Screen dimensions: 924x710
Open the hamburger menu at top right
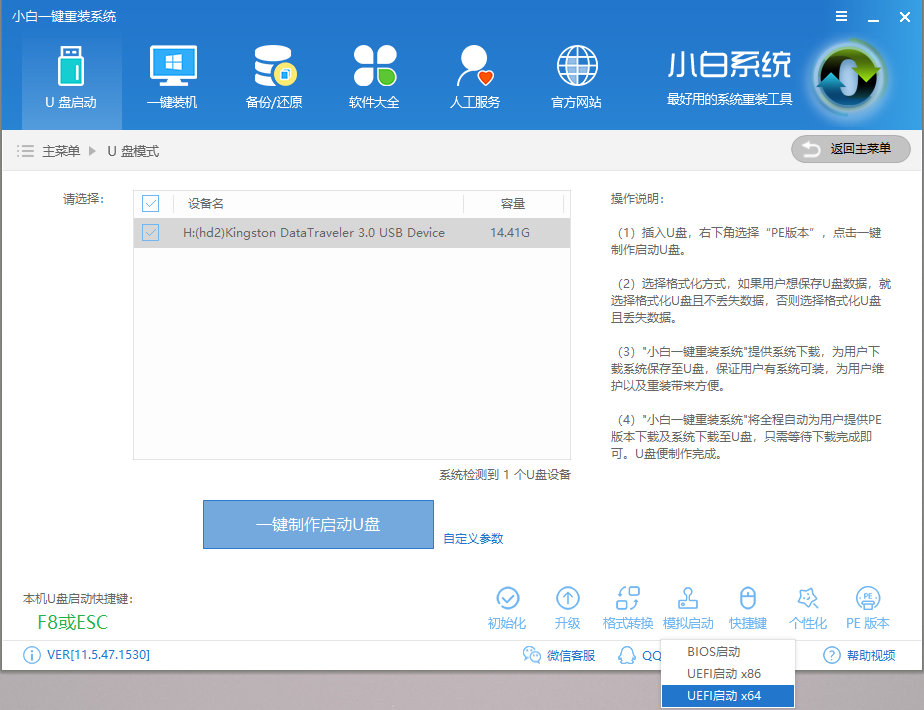[x=841, y=15]
